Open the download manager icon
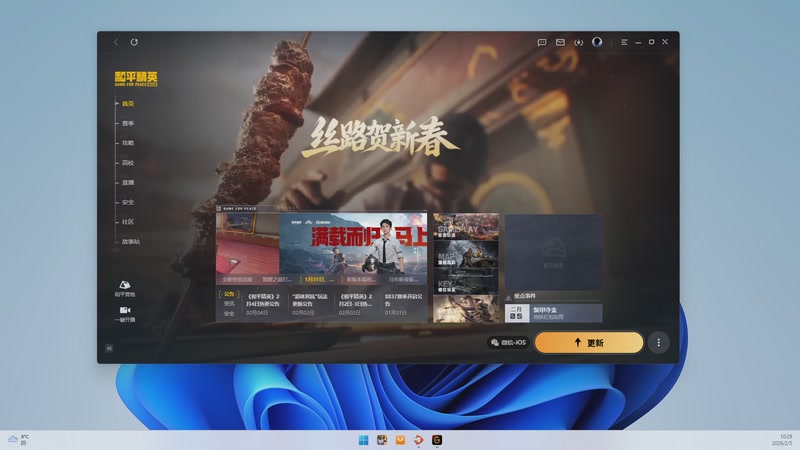 [578, 42]
